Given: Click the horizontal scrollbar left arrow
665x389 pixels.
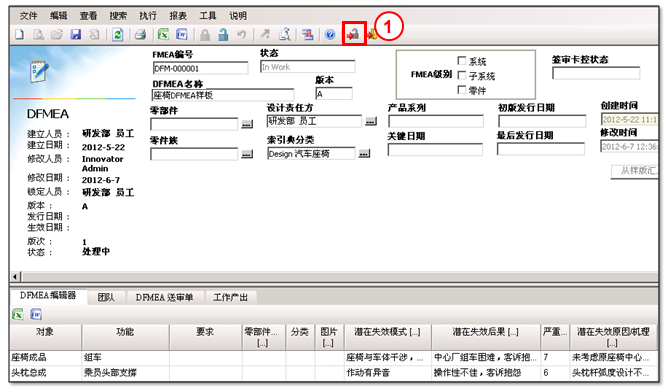Looking at the screenshot, I should coord(15,277).
